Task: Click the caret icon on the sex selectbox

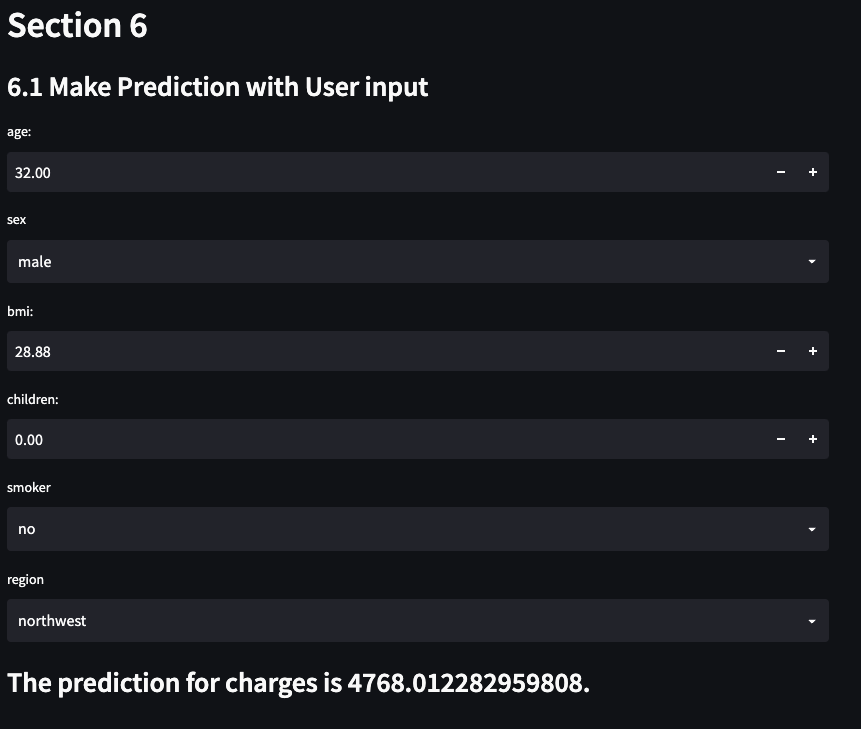Action: click(x=812, y=261)
